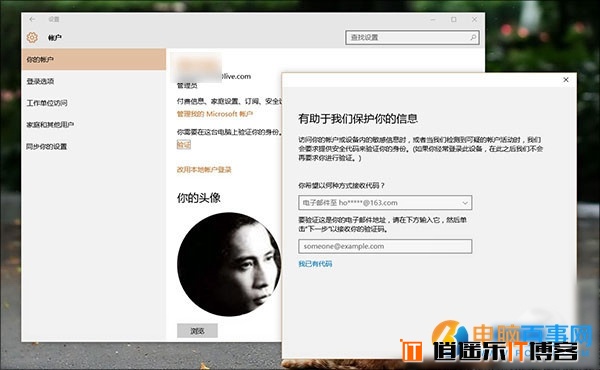The width and height of the screenshot is (600, 370).
Task: Click the back arrow in Settings window
Action: [32, 19]
